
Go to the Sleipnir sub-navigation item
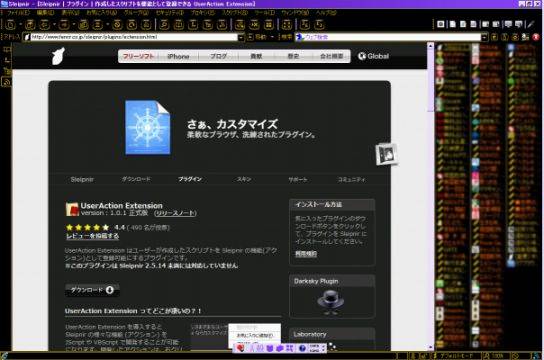[82, 179]
